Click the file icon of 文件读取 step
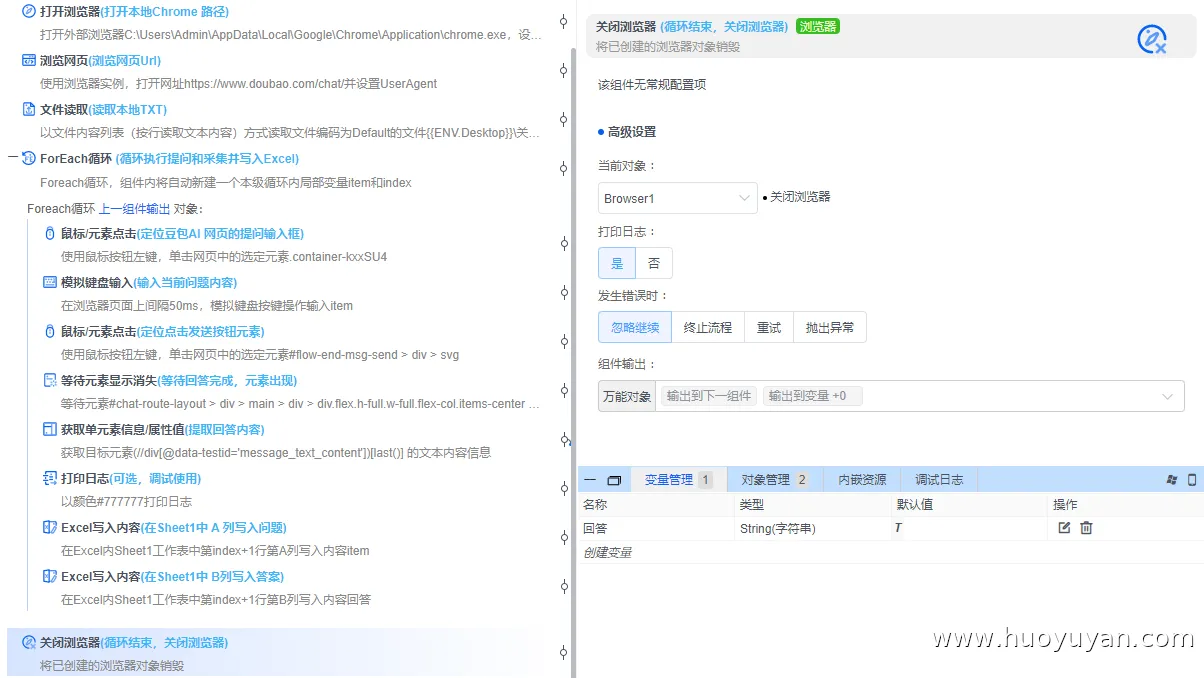Viewport: 1204px width, 678px height. (x=29, y=109)
